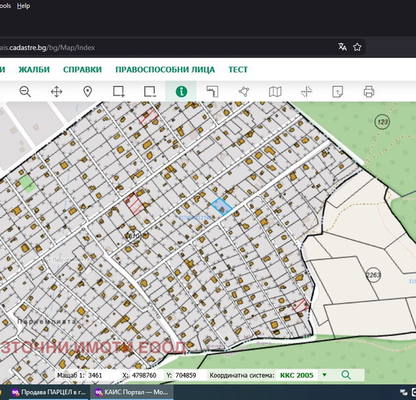Search coordinates with green magnifier icon
416x400 pixels.
tap(346, 375)
